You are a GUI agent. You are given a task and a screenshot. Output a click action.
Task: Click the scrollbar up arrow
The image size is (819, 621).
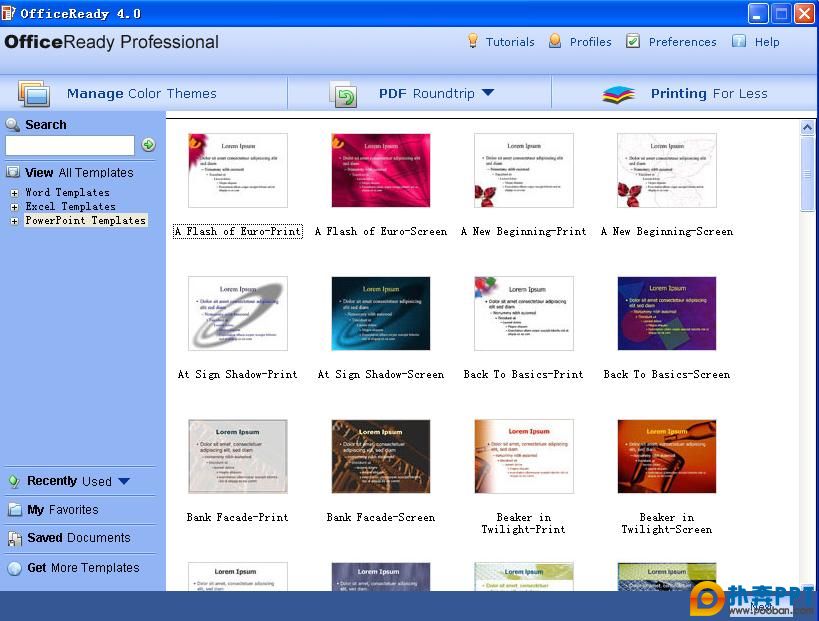[807, 127]
